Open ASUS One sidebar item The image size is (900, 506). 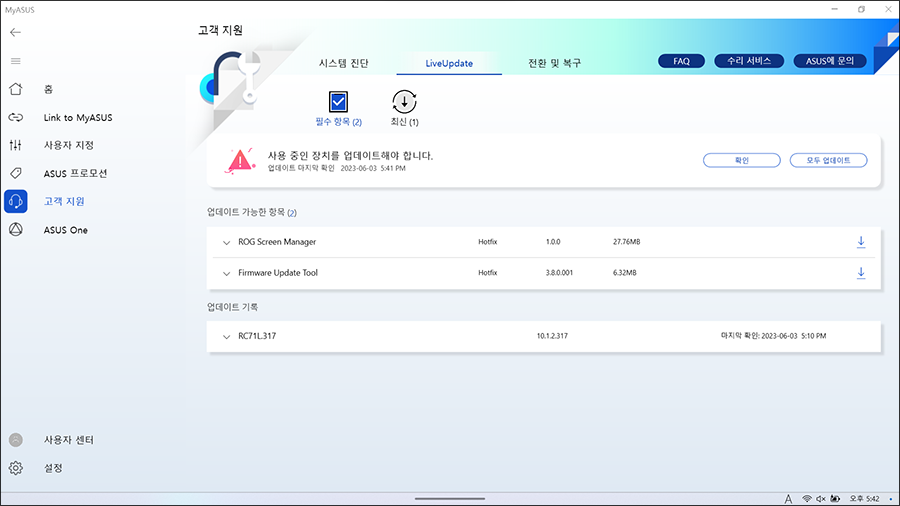[65, 230]
